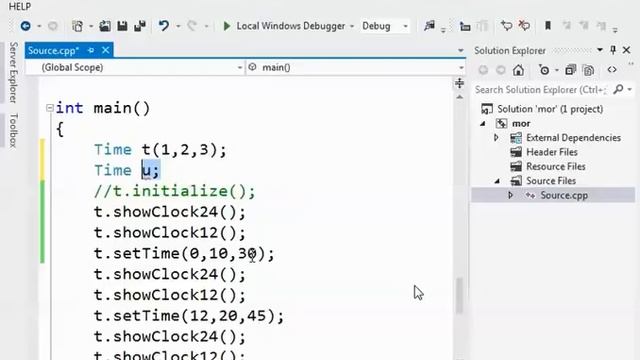Select the External Dependencies folder
640x360 pixels.
pyautogui.click(x=573, y=138)
